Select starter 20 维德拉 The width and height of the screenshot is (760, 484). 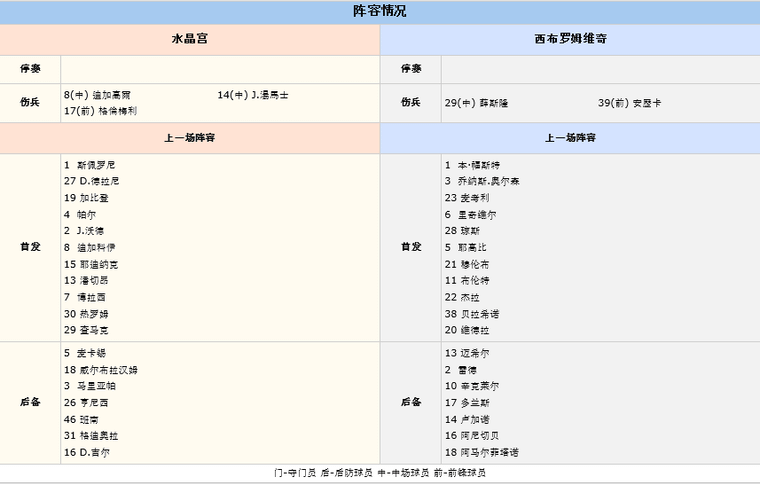coord(467,330)
